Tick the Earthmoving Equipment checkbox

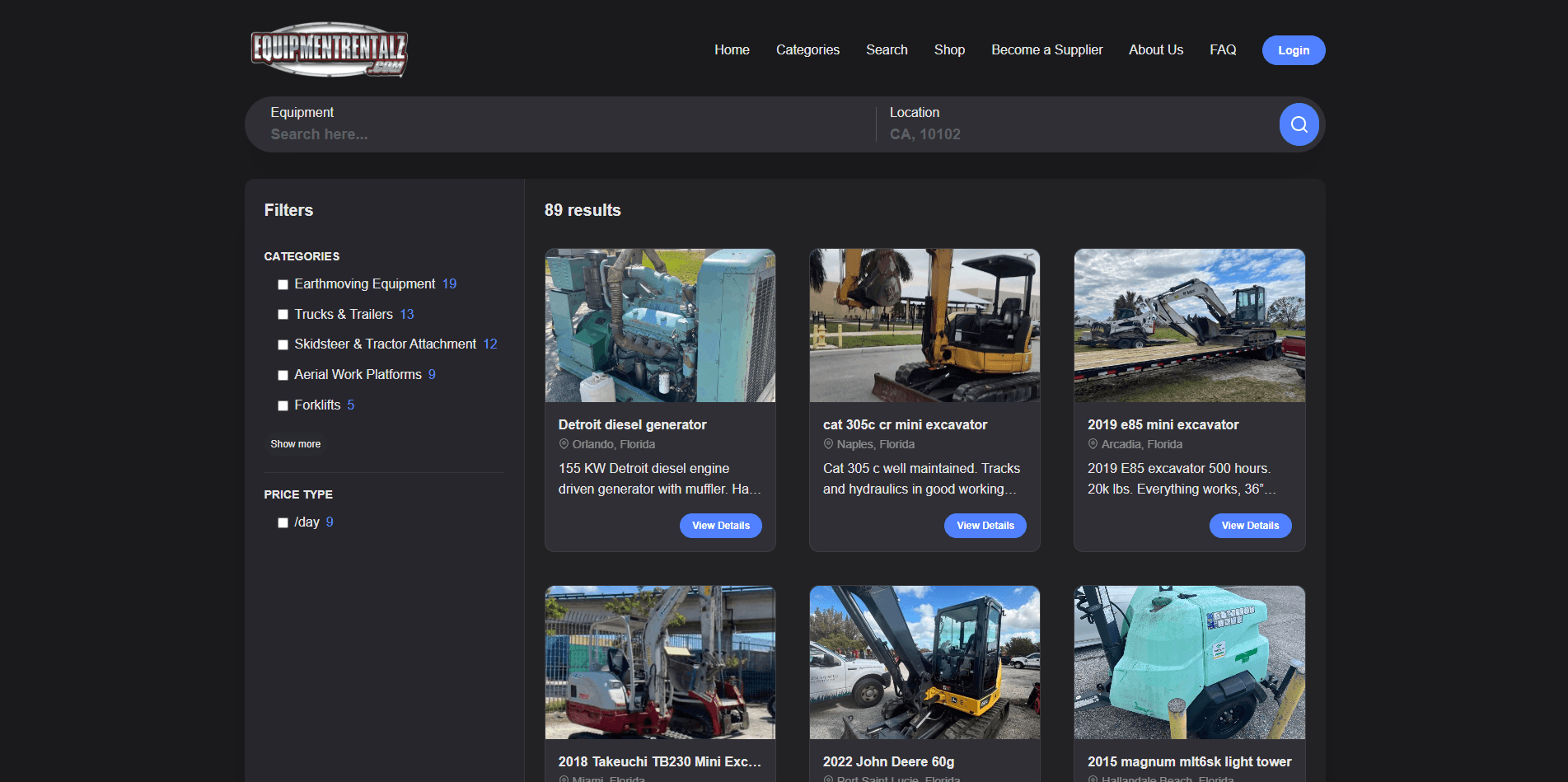click(x=283, y=284)
